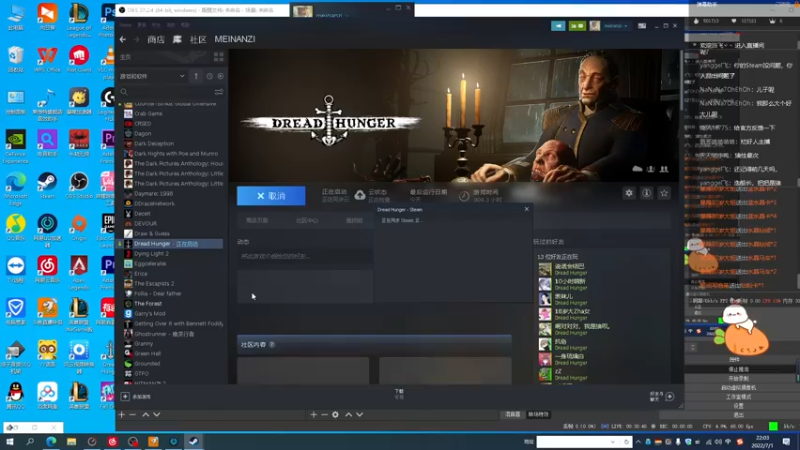Move scene down with OBS down arrow
The height and width of the screenshot is (450, 800).
pyautogui.click(x=157, y=415)
